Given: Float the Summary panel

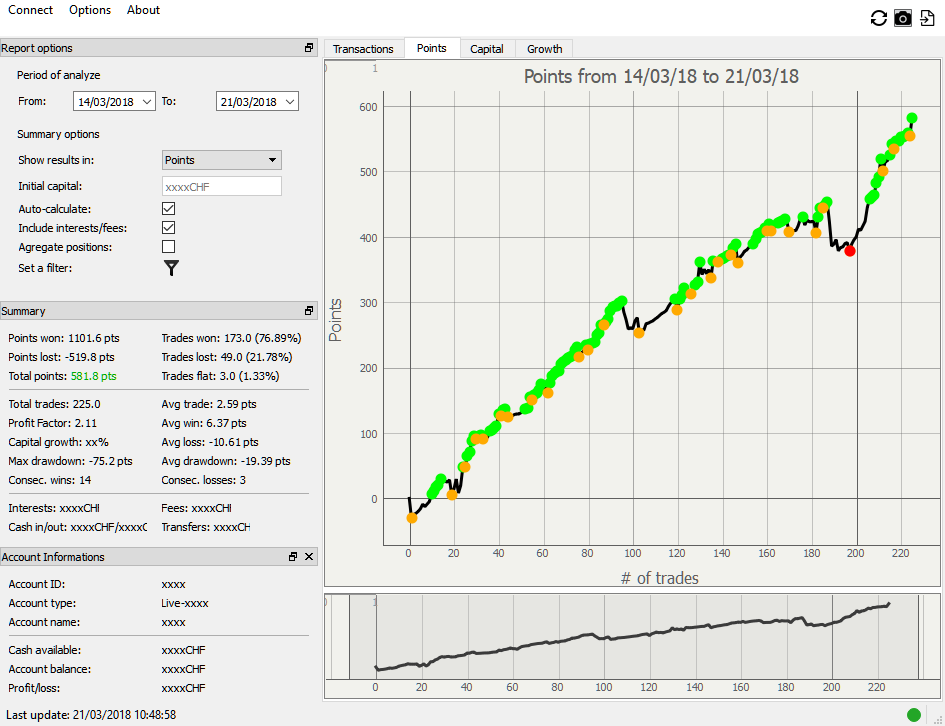Looking at the screenshot, I should pos(309,311).
